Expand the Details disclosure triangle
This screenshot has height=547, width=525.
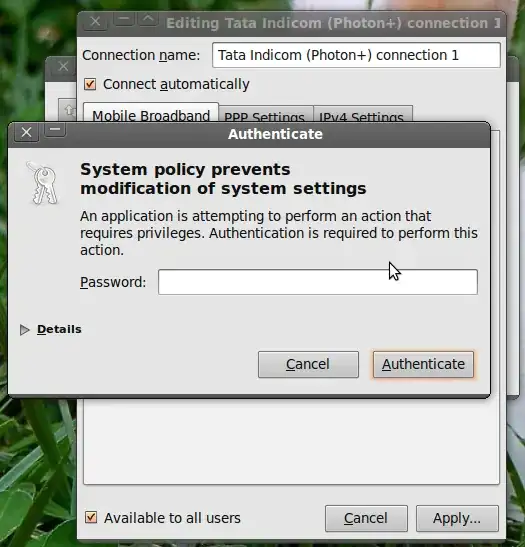pyautogui.click(x=24, y=330)
